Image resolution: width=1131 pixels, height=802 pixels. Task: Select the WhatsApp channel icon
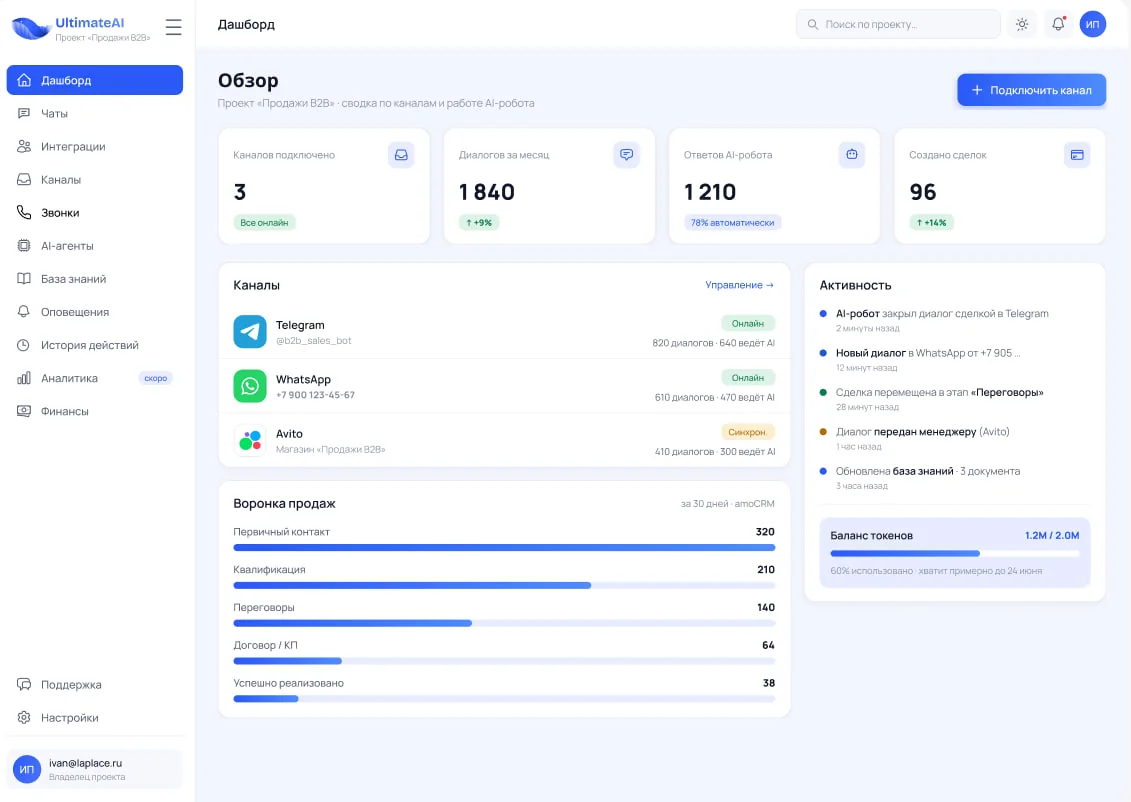tap(250, 386)
